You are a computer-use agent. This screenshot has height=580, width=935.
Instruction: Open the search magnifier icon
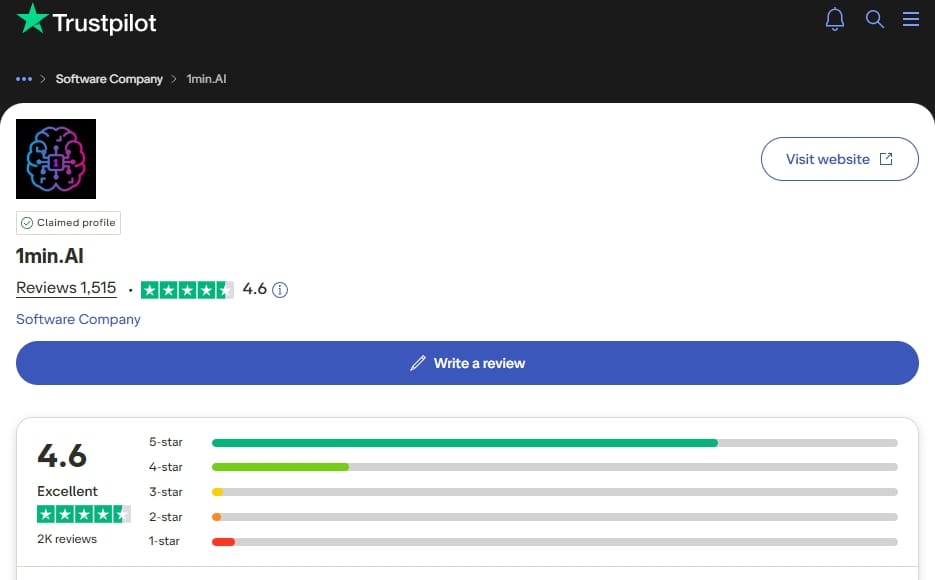[x=874, y=19]
